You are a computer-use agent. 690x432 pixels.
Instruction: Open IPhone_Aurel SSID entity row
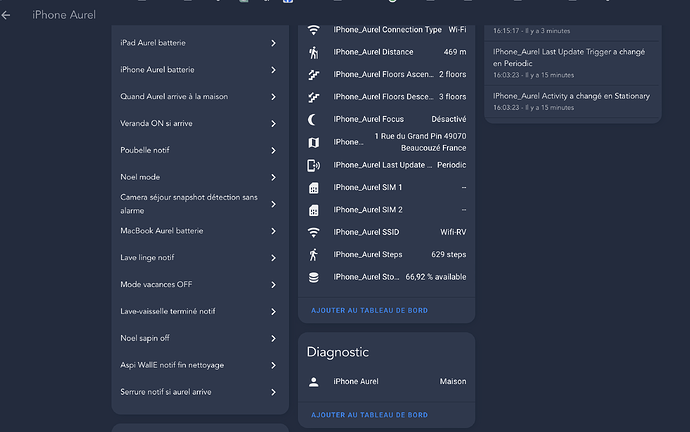click(386, 232)
